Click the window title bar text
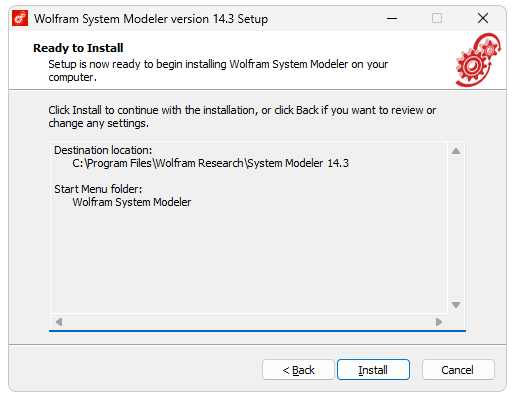The height and width of the screenshot is (402, 512). point(151,19)
